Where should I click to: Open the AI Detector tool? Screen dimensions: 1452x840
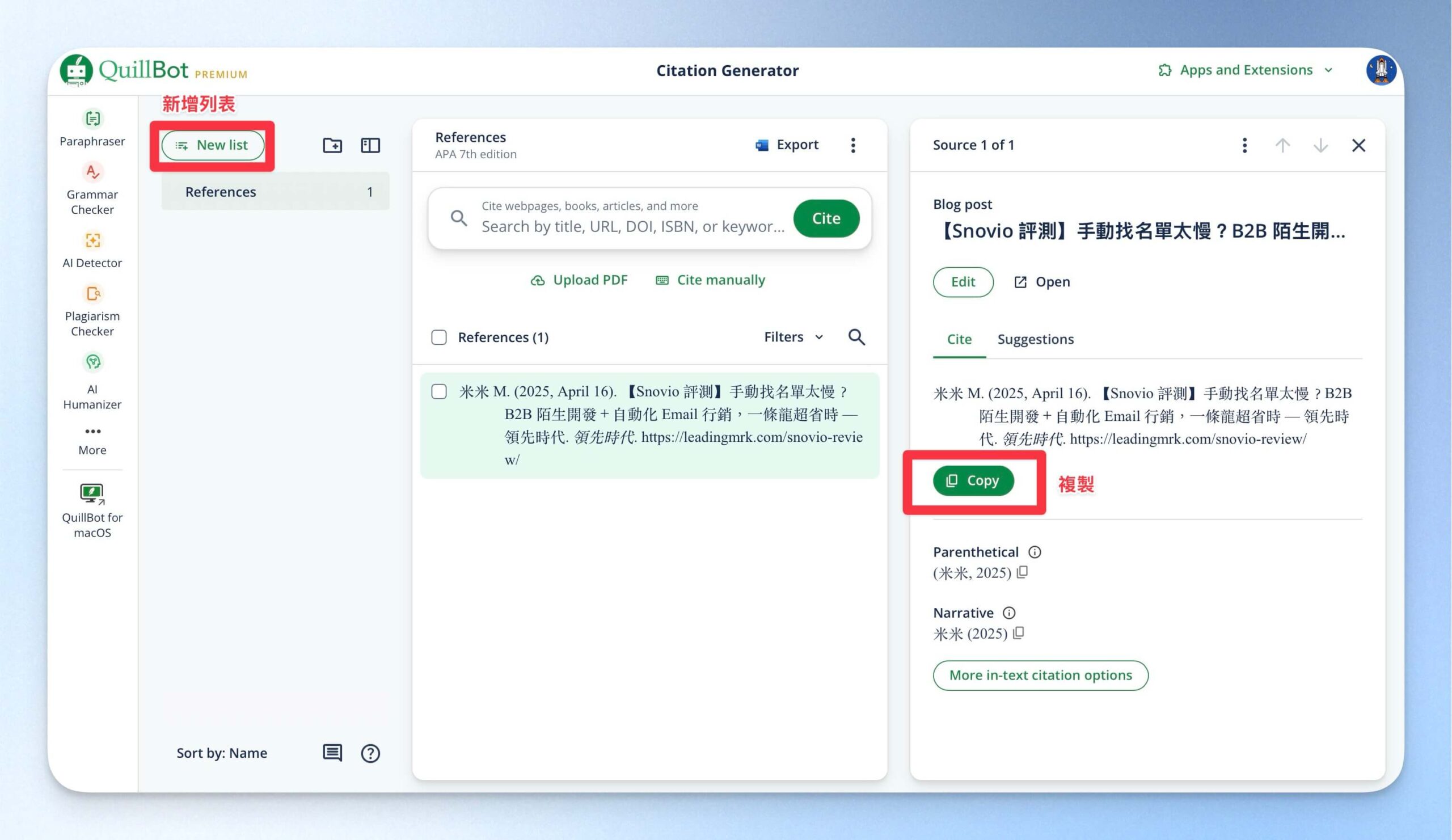click(x=92, y=250)
